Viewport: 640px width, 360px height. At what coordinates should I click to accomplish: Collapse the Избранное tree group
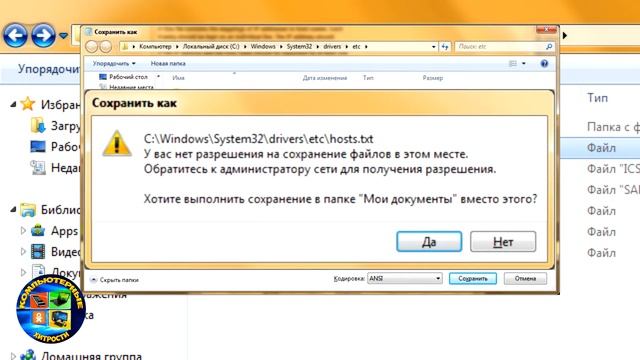click(x=13, y=105)
